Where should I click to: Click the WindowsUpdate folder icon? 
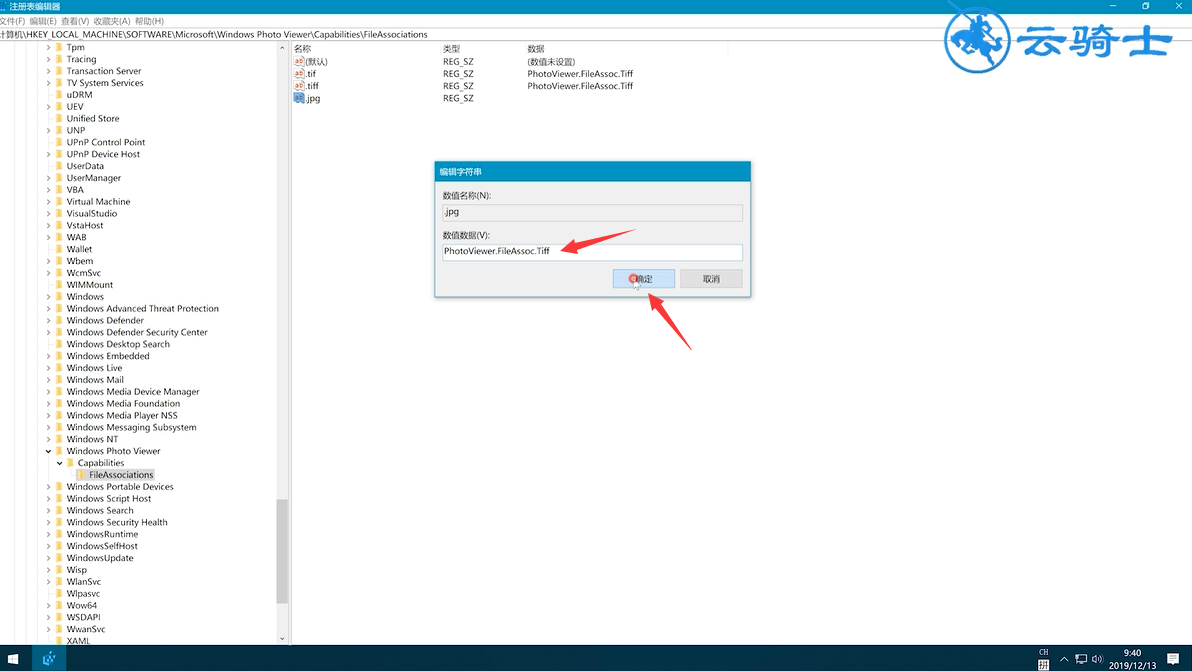click(x=59, y=558)
